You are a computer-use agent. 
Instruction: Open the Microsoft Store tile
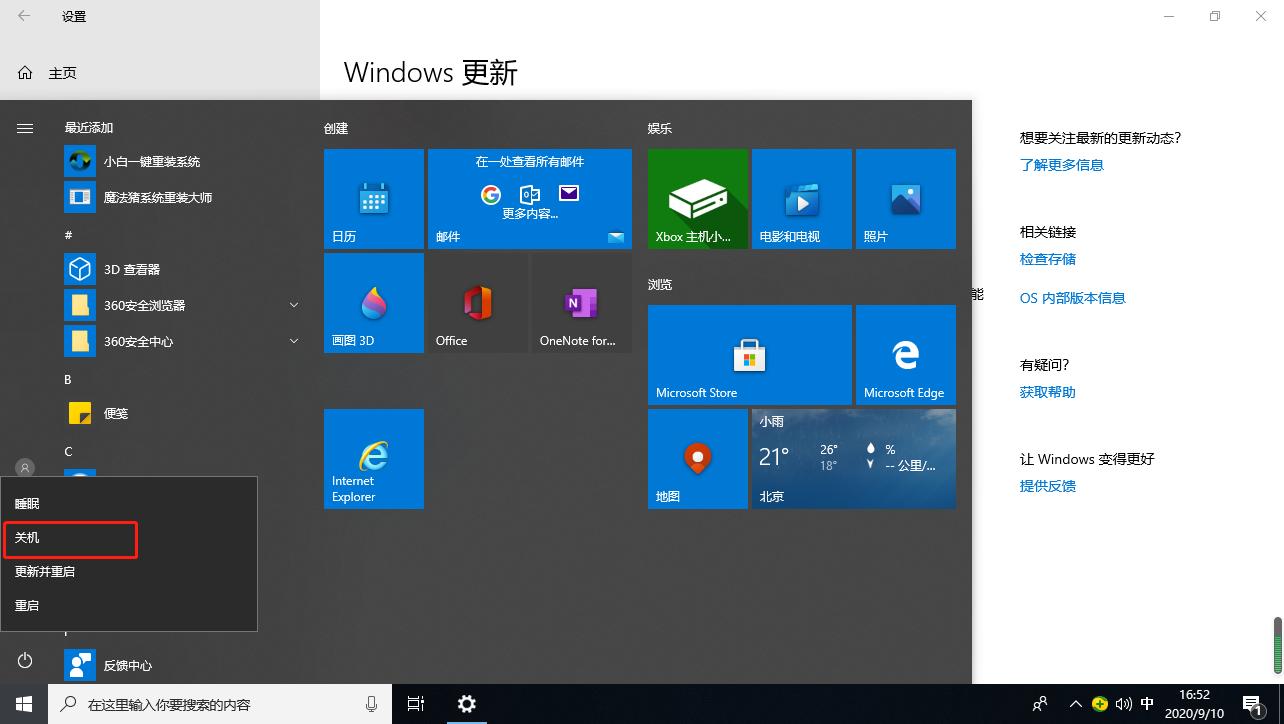749,354
